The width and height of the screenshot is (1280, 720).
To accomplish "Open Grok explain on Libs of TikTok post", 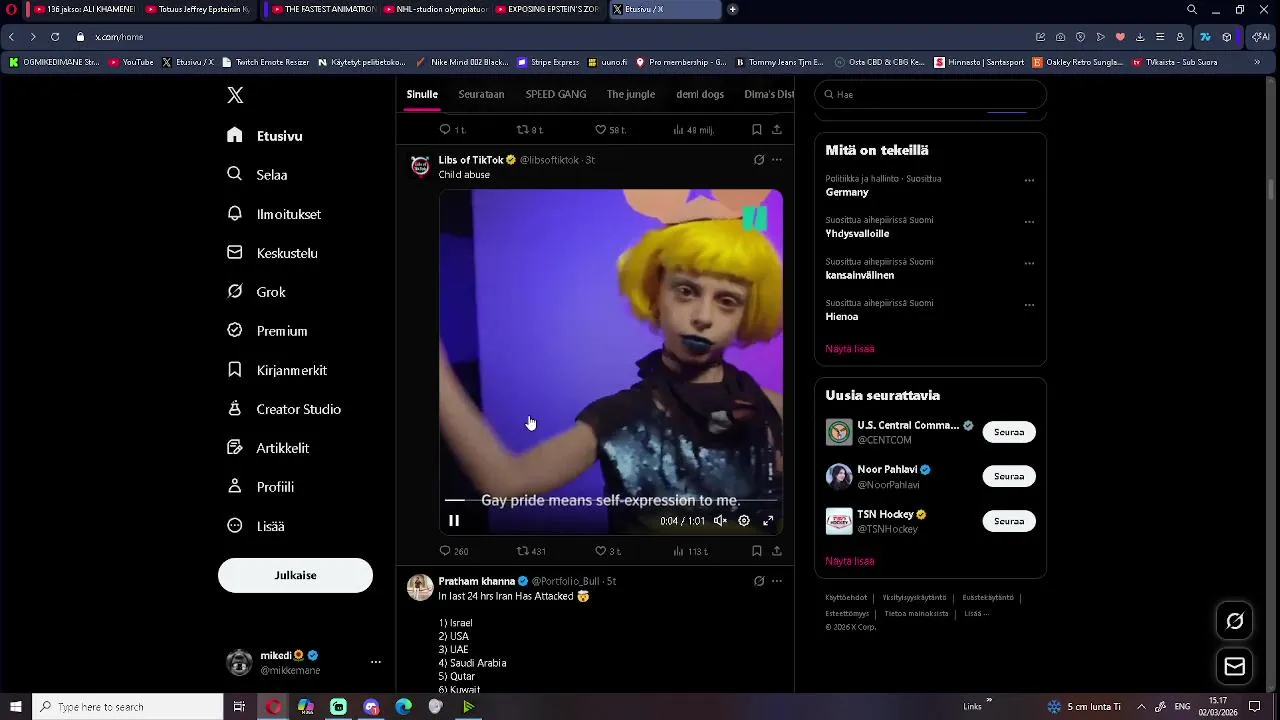I will point(759,160).
